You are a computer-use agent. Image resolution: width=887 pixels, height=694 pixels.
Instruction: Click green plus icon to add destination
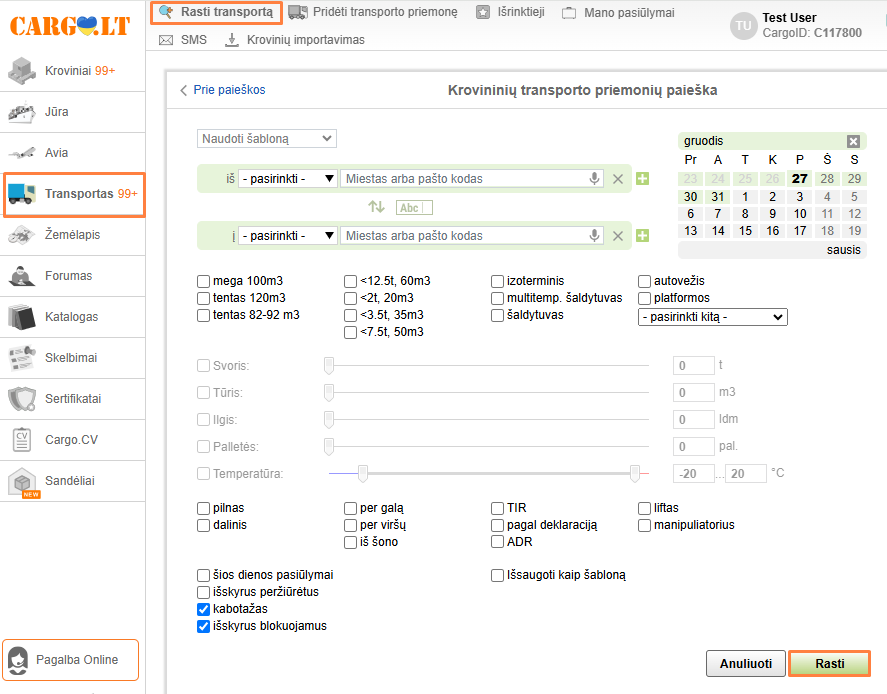pos(642,236)
